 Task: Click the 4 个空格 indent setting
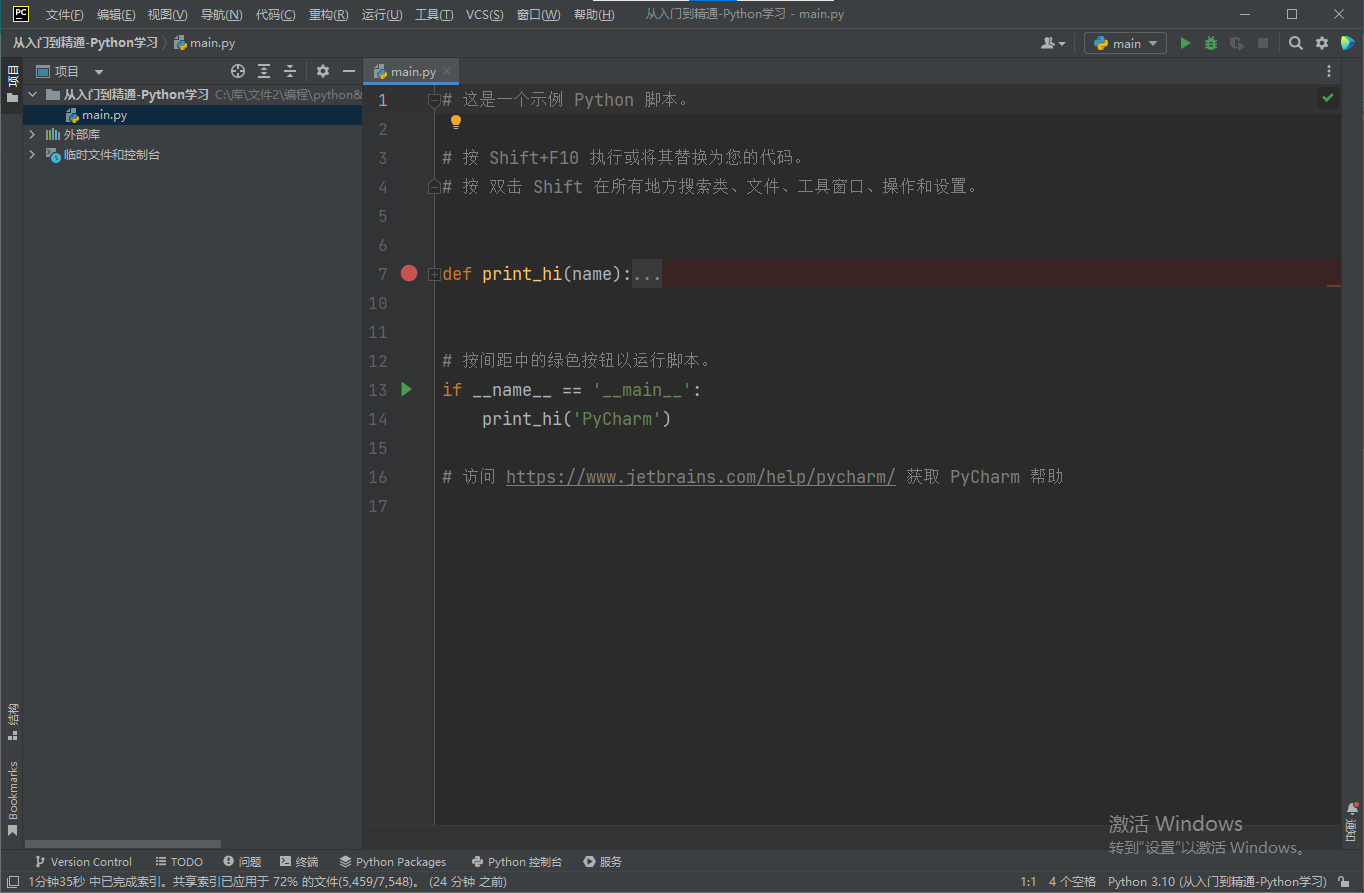[1072, 882]
